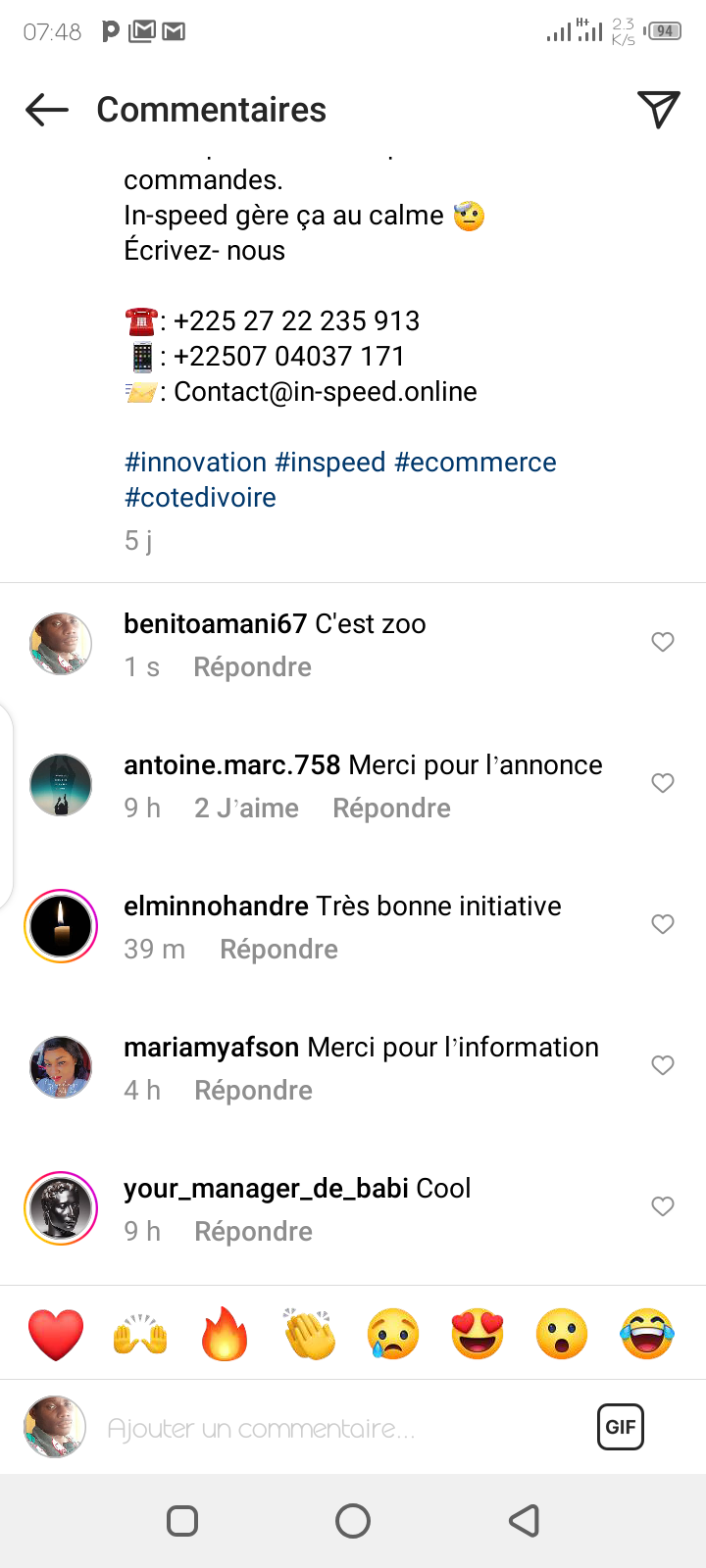Like the antoine.marc.758 comment
The width and height of the screenshot is (706, 1568).
[x=663, y=783]
